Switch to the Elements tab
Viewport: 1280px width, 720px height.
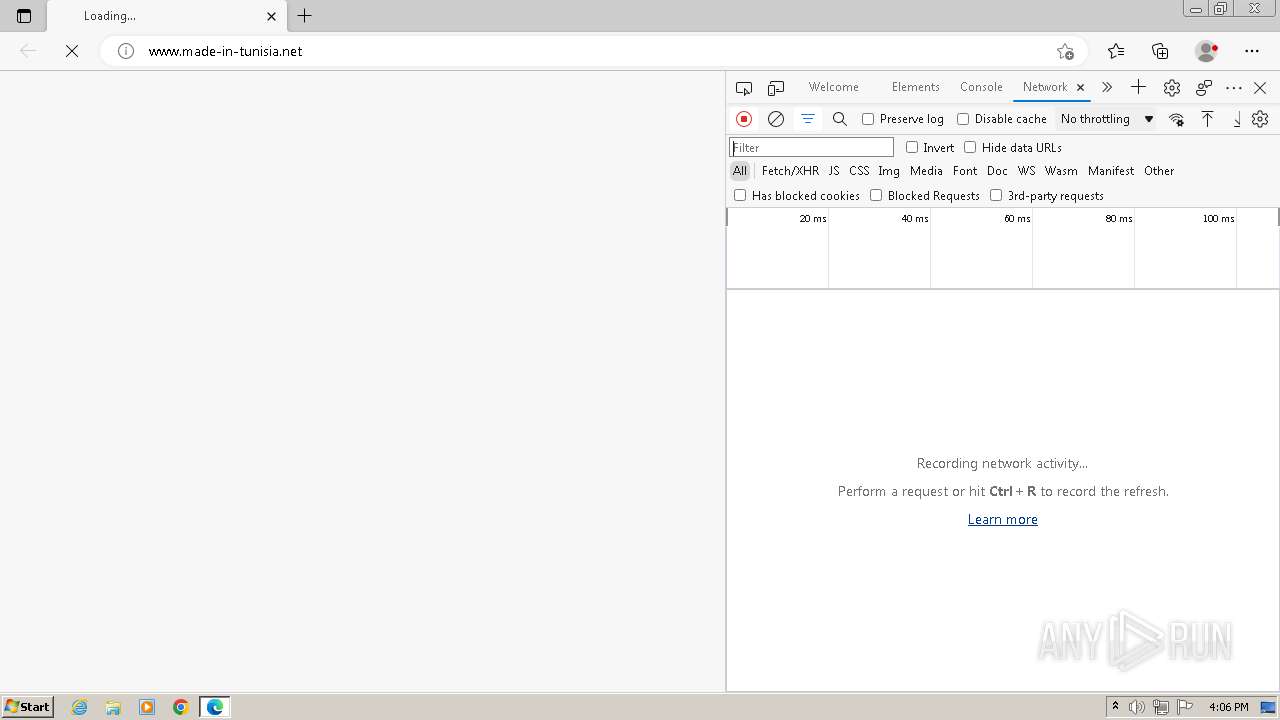pos(915,87)
